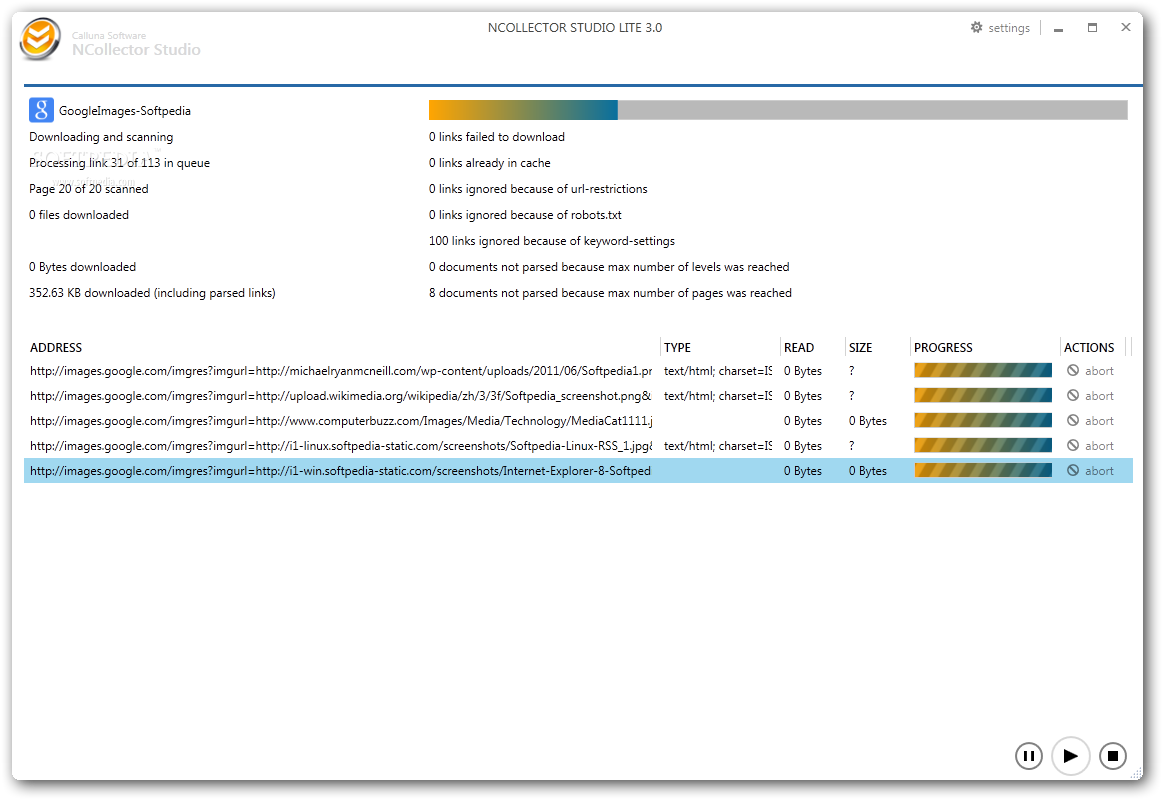
Task: Click the Google icon beside GoogleImages-Softpedia
Action: point(42,110)
